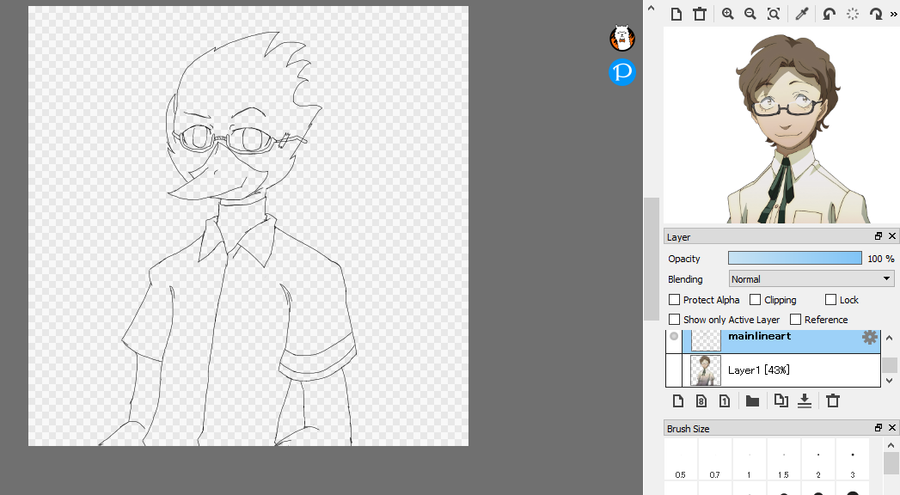Select brush size 1.5

pyautogui.click(x=784, y=461)
